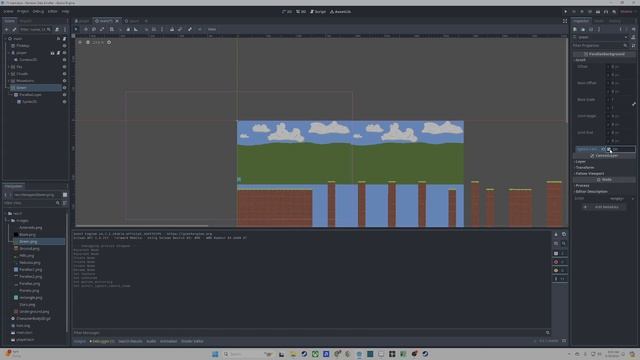Toggle visibility of the Sprite2D node
Image resolution: width=640 pixels, height=360 pixels.
(64, 102)
